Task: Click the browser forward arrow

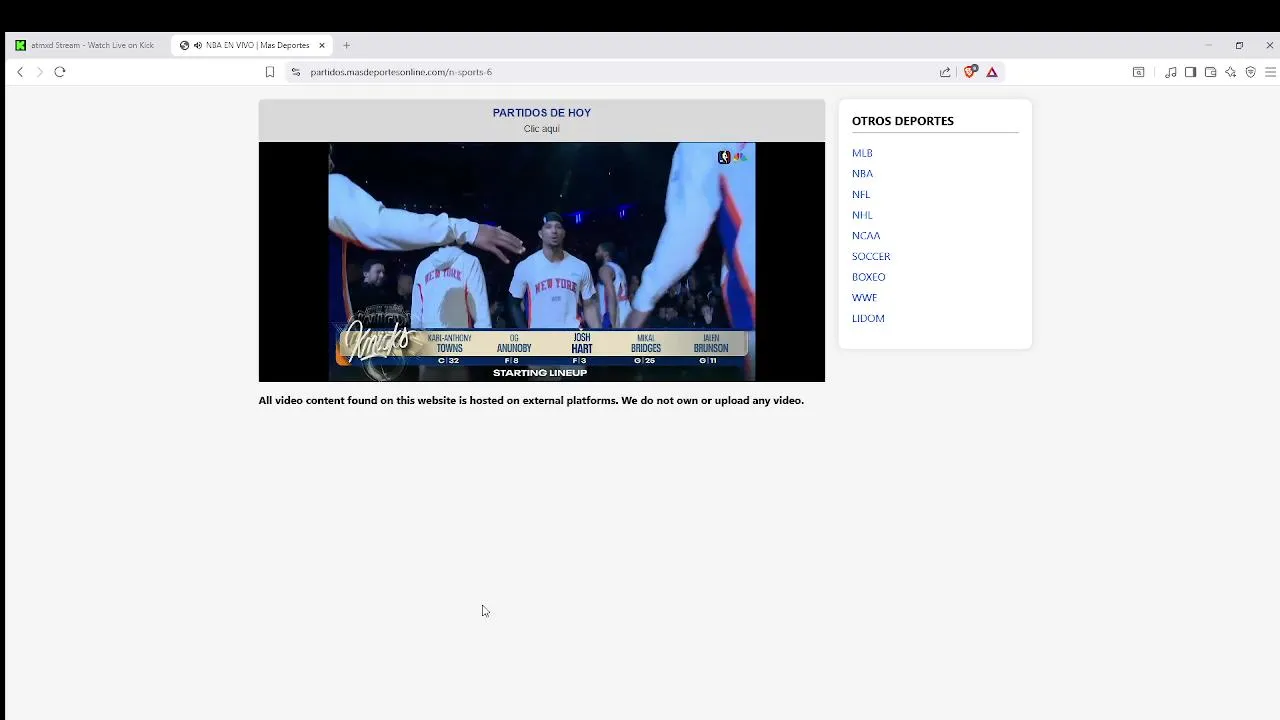Action: click(x=40, y=72)
